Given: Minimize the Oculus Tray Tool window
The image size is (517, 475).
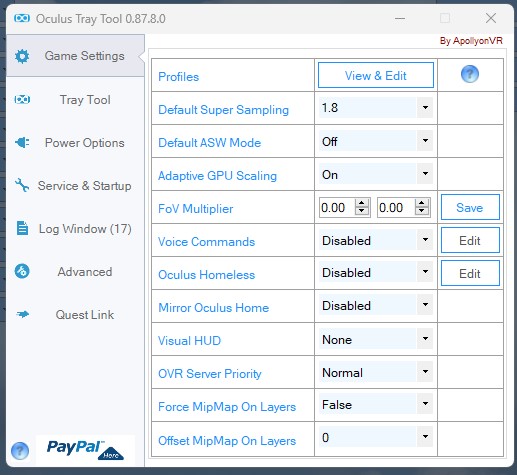Looking at the screenshot, I should point(400,18).
